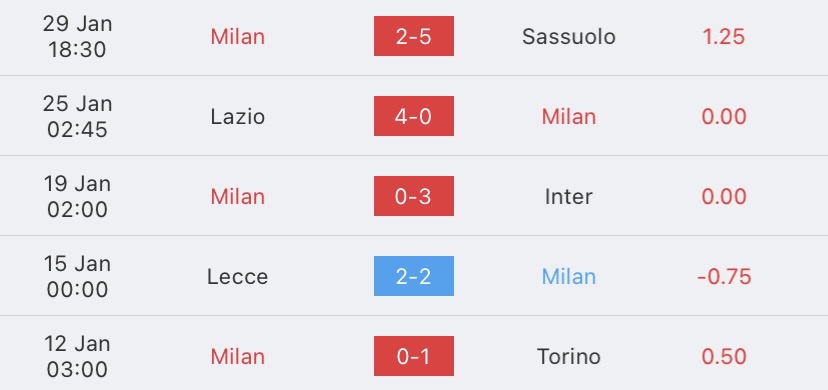Click the 29 Jan 18:30 date

(x=78, y=36)
